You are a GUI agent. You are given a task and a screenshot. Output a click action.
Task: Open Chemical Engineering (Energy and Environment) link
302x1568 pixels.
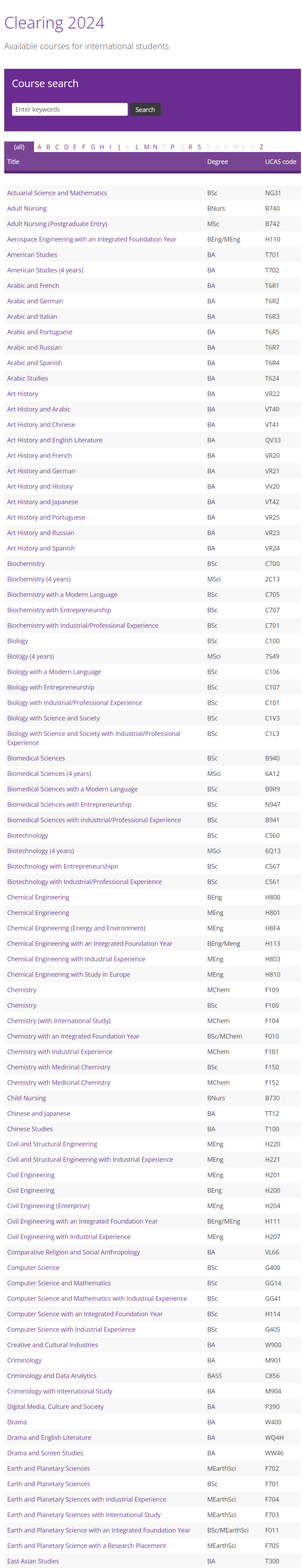coord(76,929)
